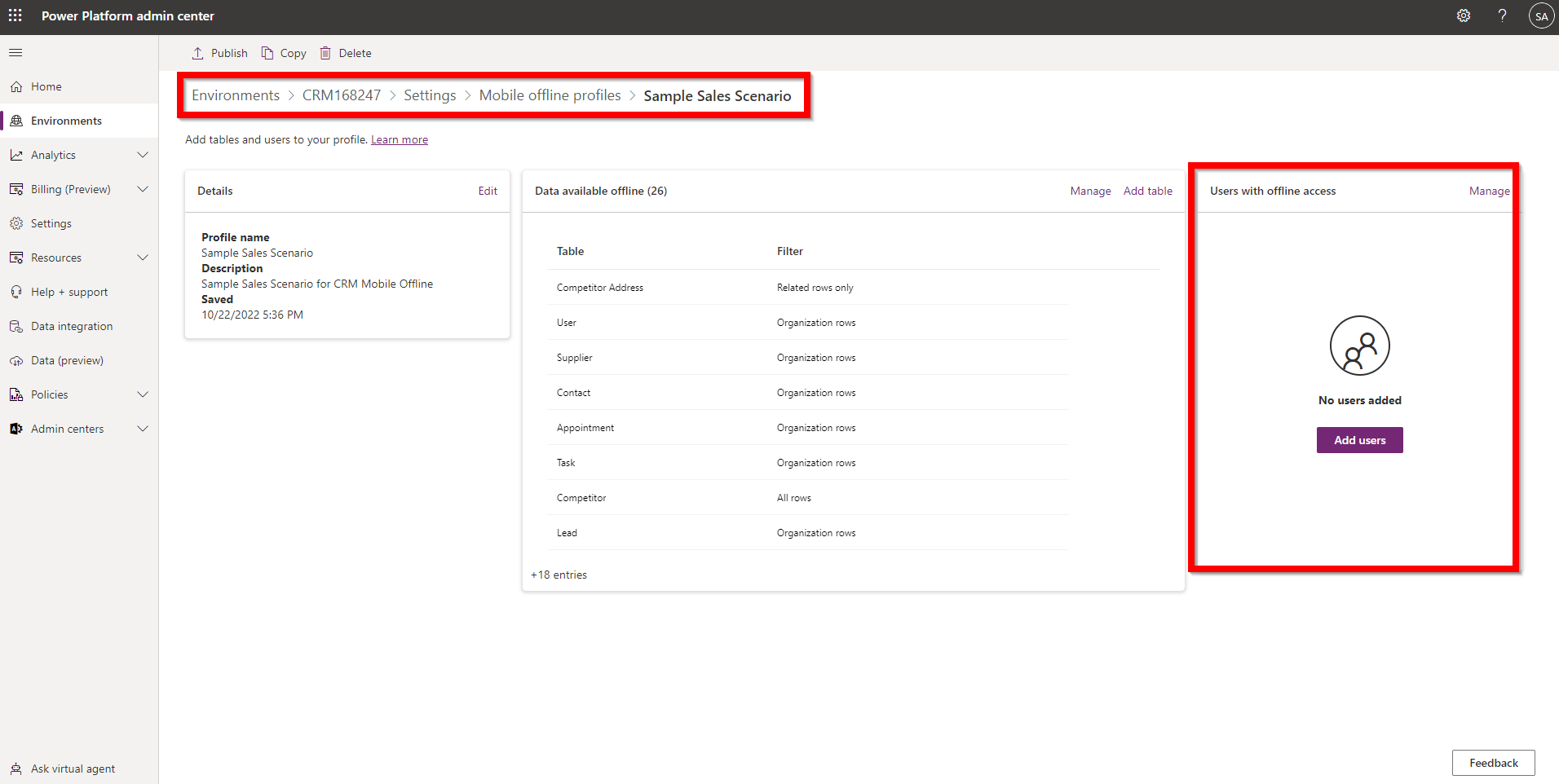
Task: Click the 'Related rows only' filter cell
Action: (x=815, y=288)
